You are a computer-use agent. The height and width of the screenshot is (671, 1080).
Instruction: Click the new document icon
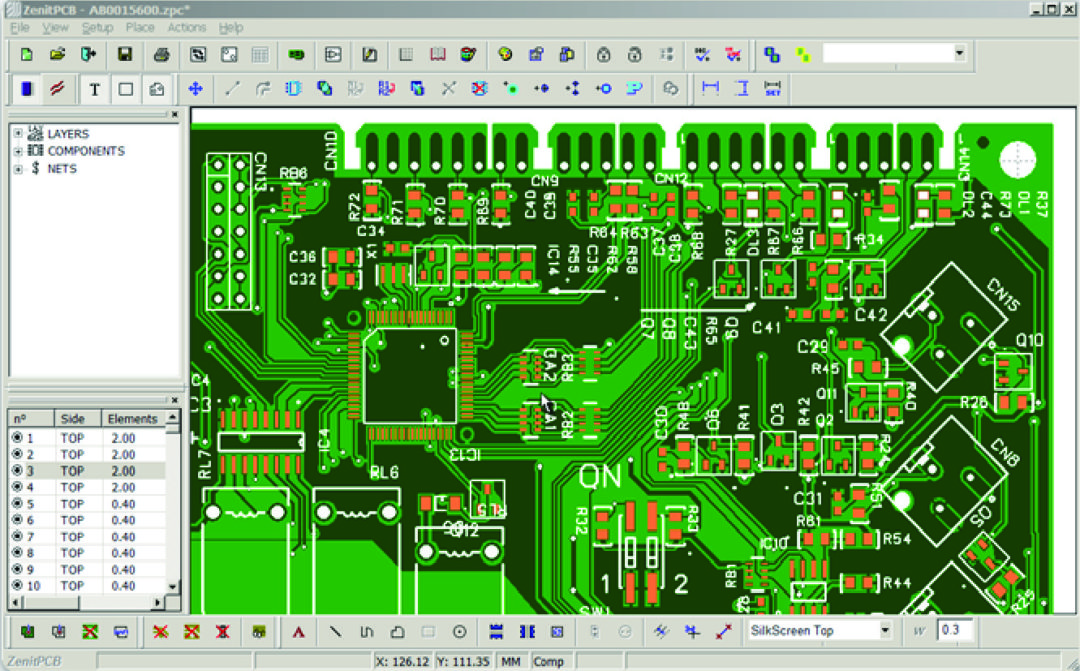[x=27, y=54]
